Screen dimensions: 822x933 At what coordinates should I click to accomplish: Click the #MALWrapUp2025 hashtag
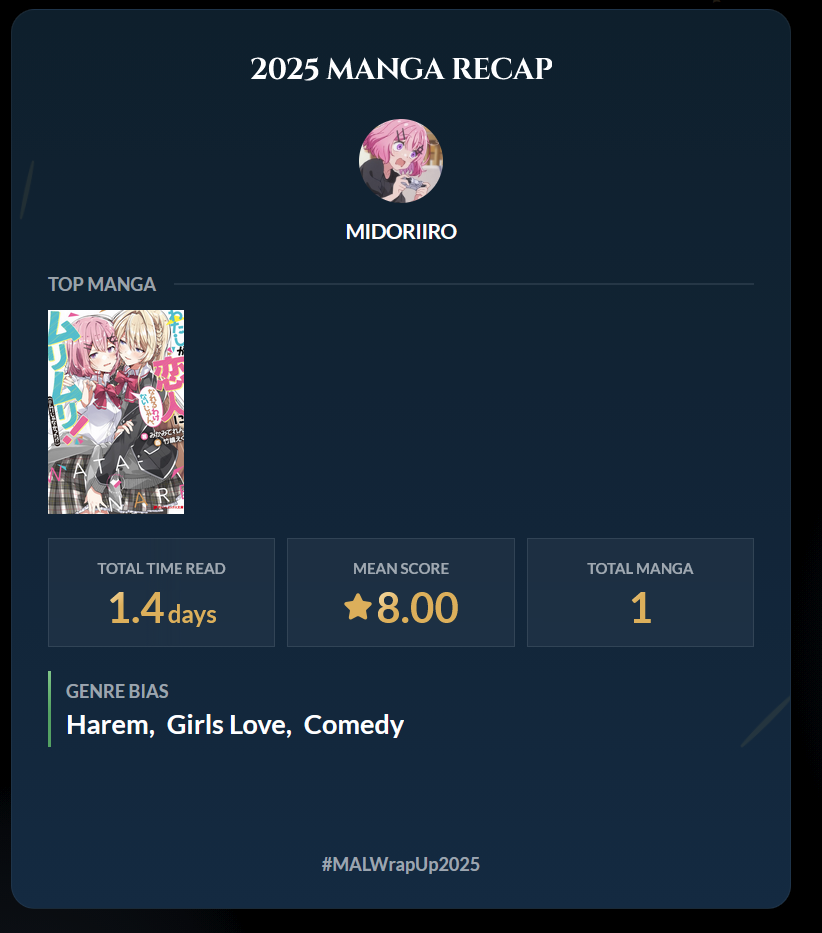coord(401,864)
